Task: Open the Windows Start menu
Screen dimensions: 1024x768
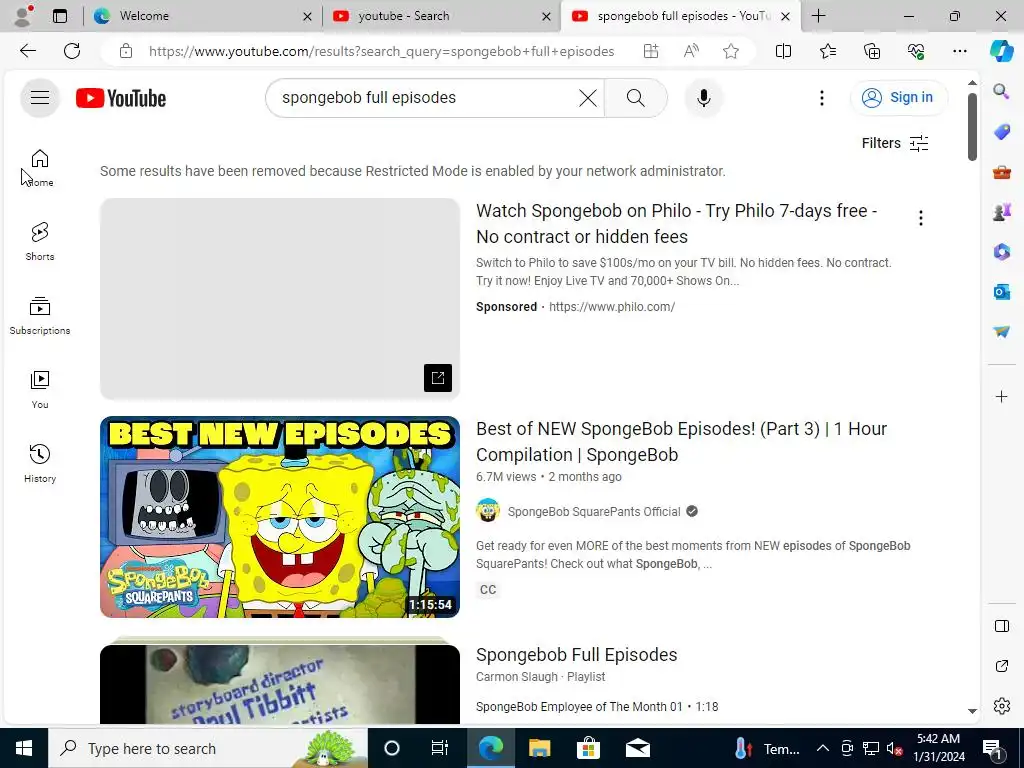Action: click(x=24, y=748)
